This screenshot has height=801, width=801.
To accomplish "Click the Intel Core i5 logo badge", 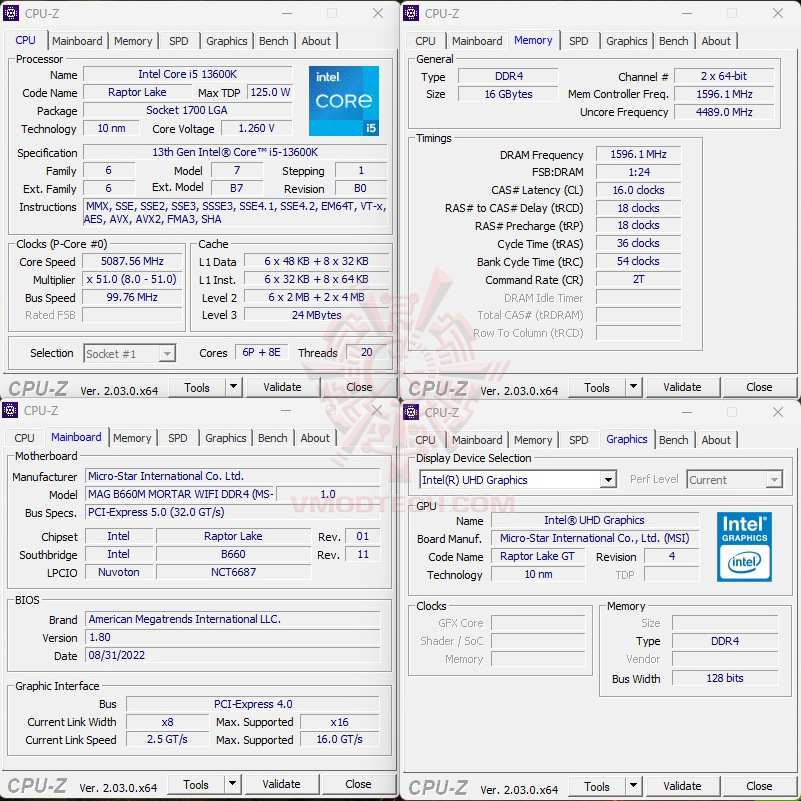I will click(x=344, y=101).
